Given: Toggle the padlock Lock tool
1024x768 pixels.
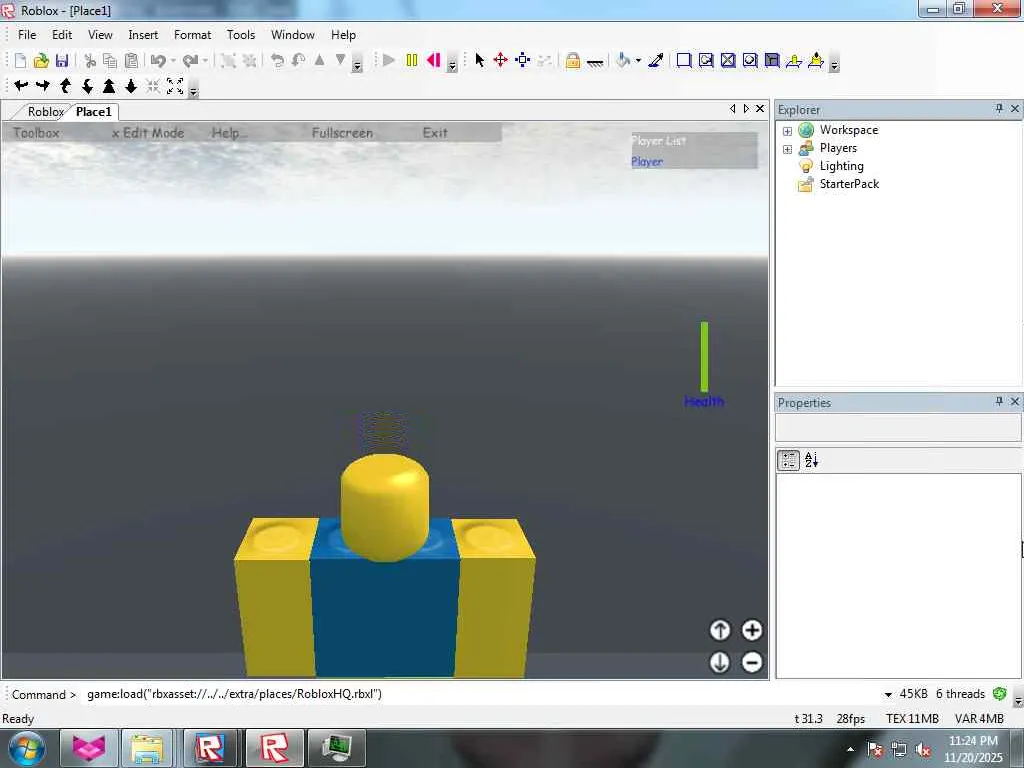Looking at the screenshot, I should (x=573, y=61).
